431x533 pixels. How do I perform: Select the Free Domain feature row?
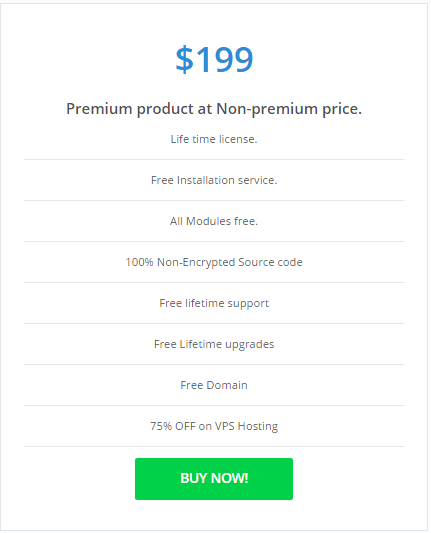coord(214,385)
